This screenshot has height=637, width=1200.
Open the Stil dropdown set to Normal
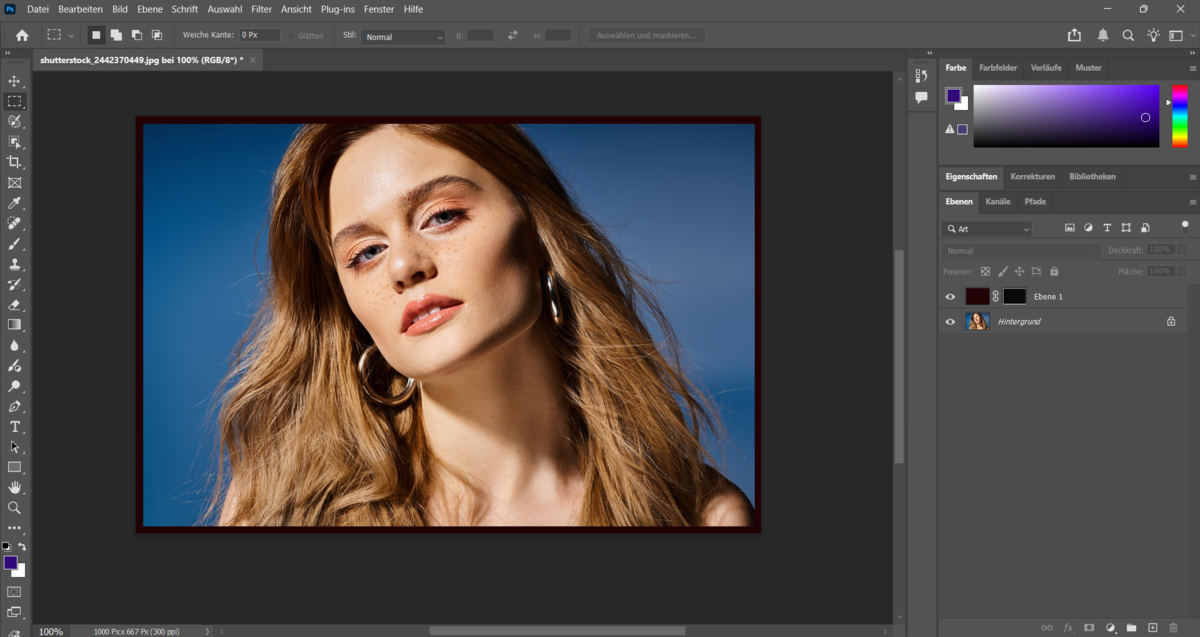pyautogui.click(x=403, y=36)
